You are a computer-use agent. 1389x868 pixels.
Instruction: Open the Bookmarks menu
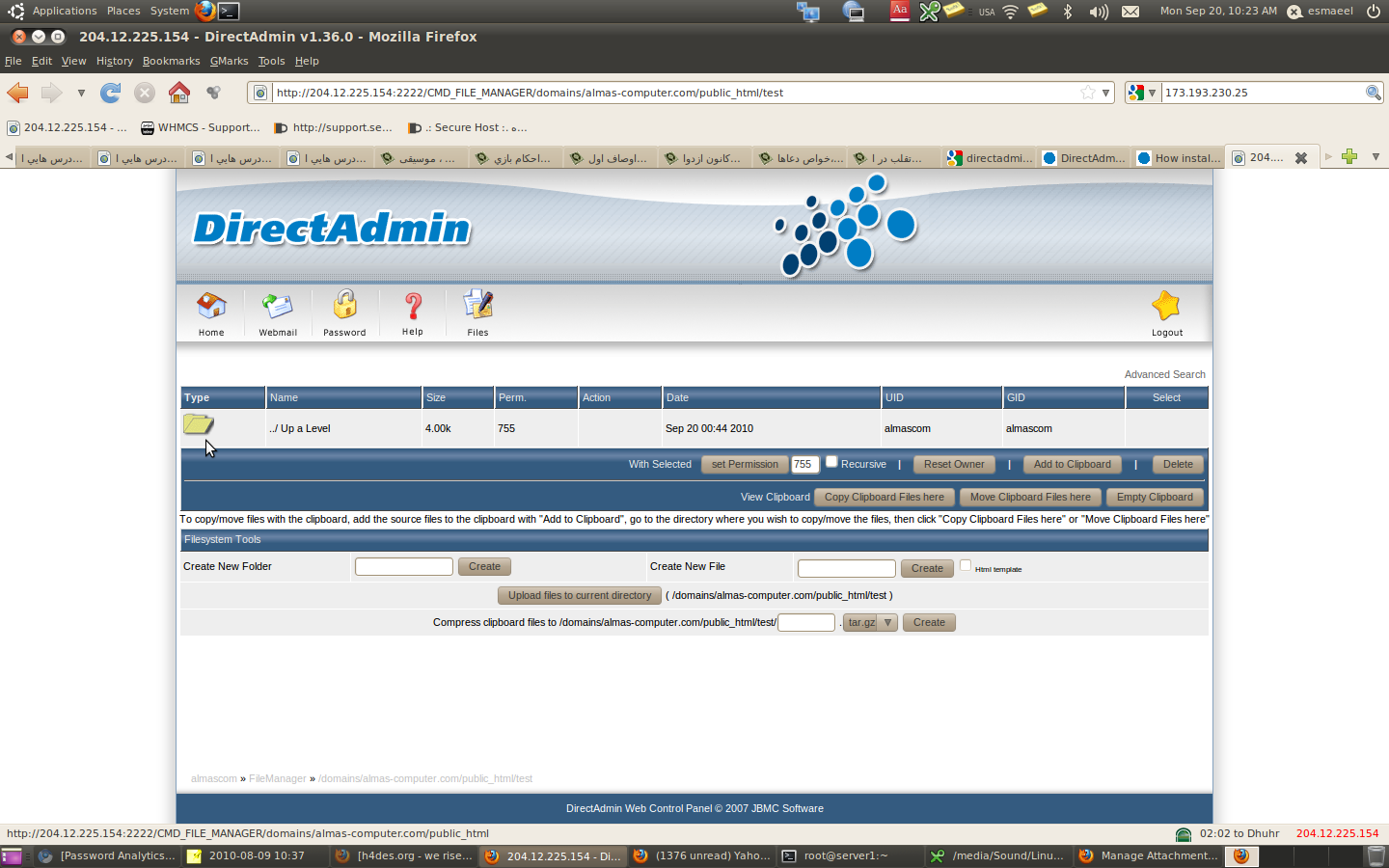coord(172,61)
